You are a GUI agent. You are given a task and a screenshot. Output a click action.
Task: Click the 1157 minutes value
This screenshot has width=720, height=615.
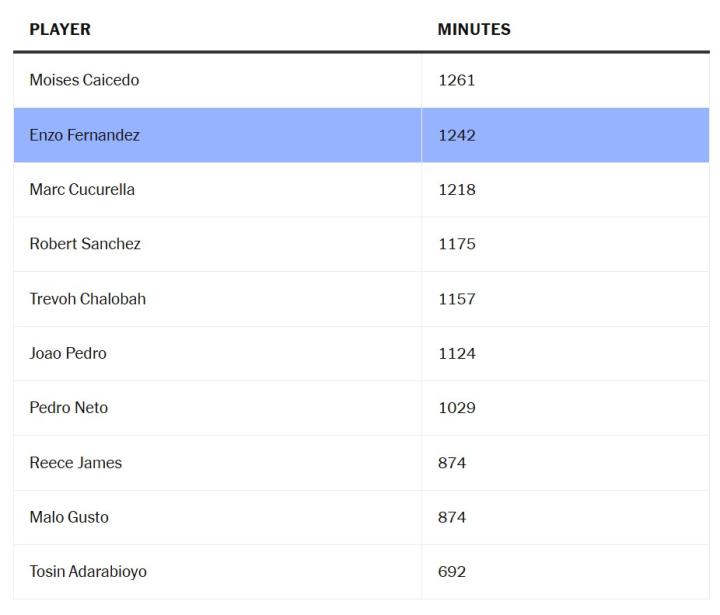[x=456, y=299]
